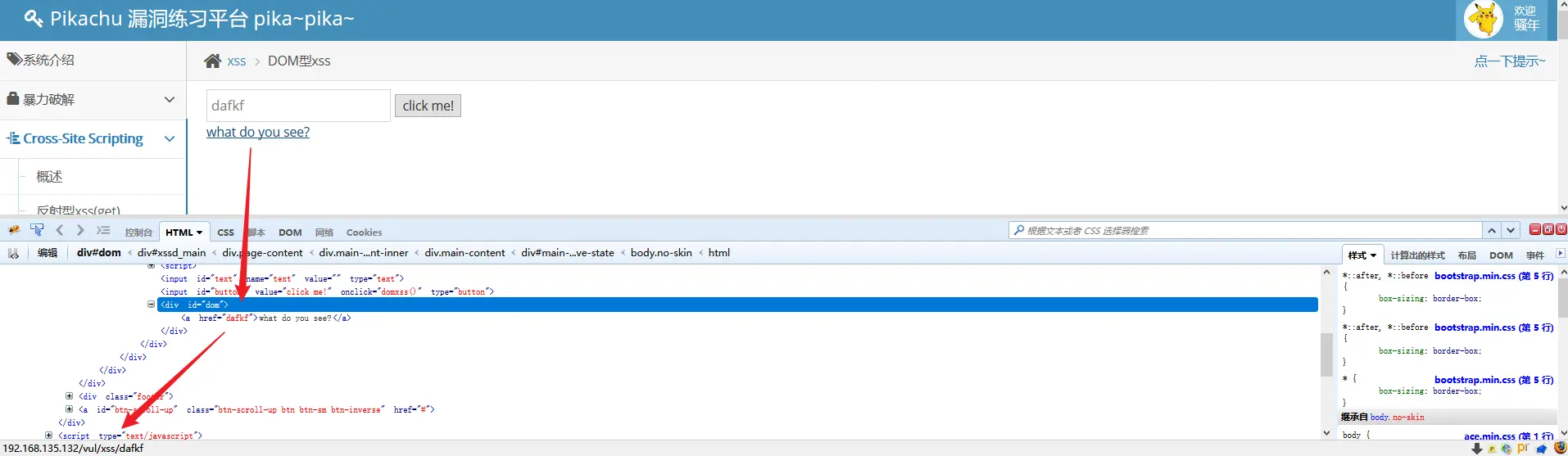This screenshot has height=456, width=1568.
Task: Select the input id="button" node line
Action: 327,292
